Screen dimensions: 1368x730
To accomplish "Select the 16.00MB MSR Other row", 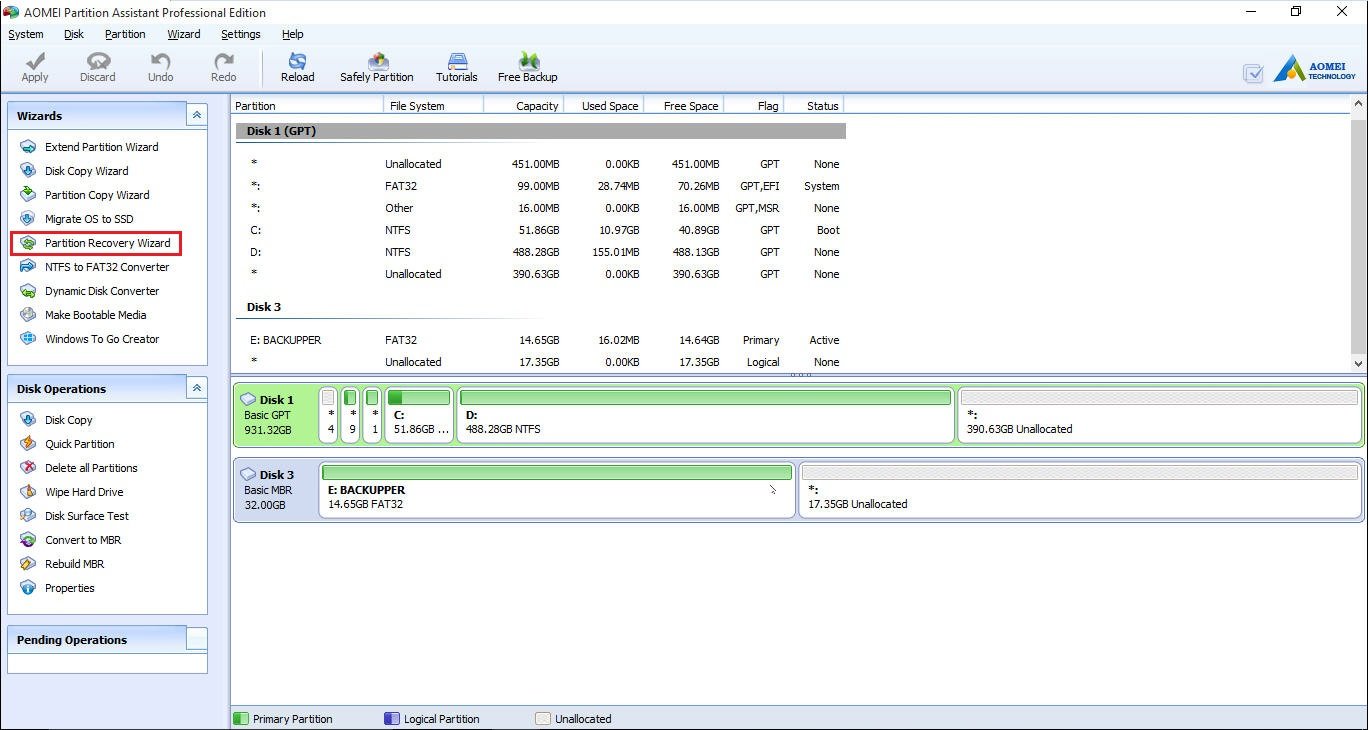I will 541,208.
